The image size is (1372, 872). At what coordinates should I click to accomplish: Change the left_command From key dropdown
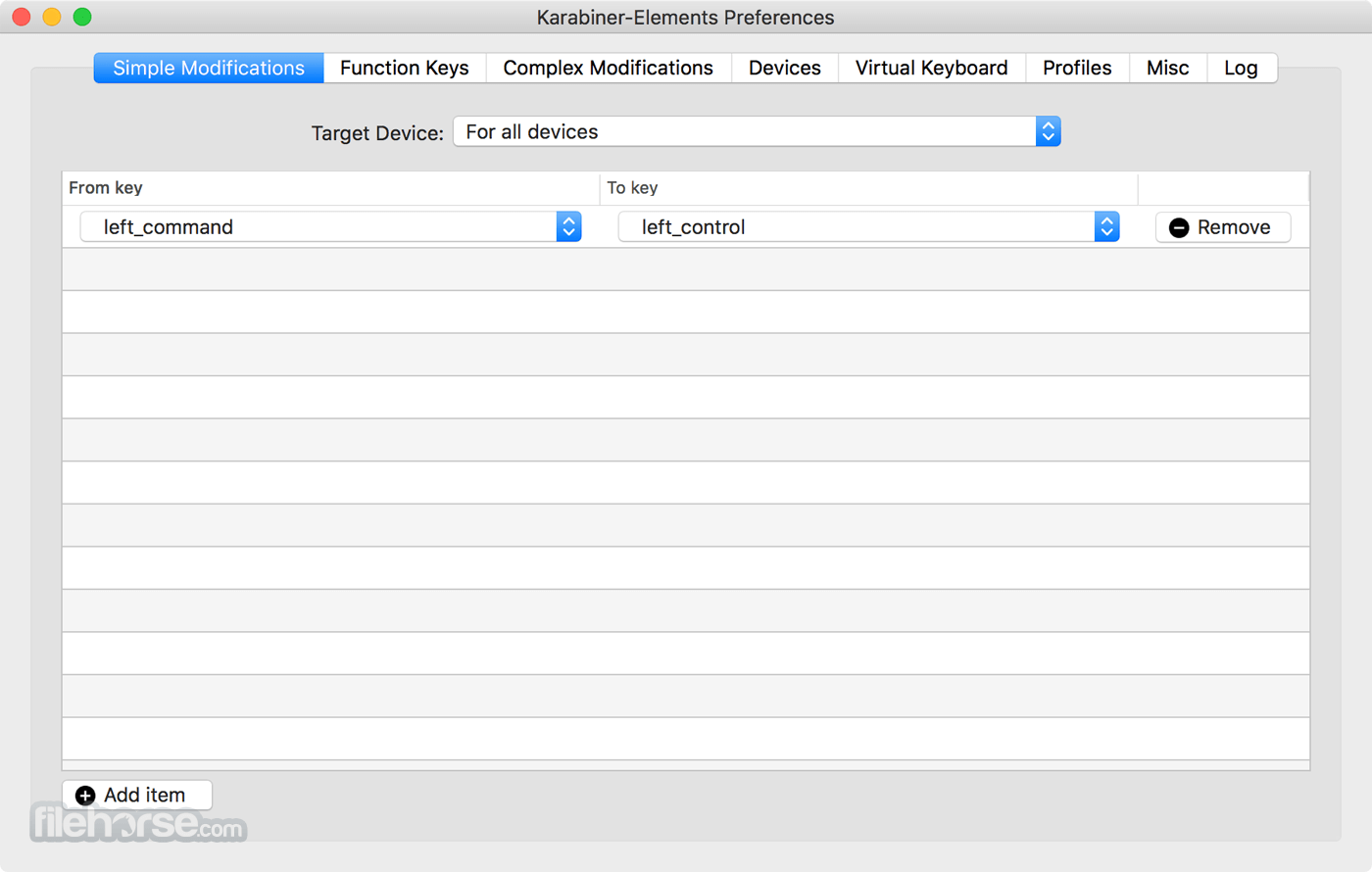point(331,227)
